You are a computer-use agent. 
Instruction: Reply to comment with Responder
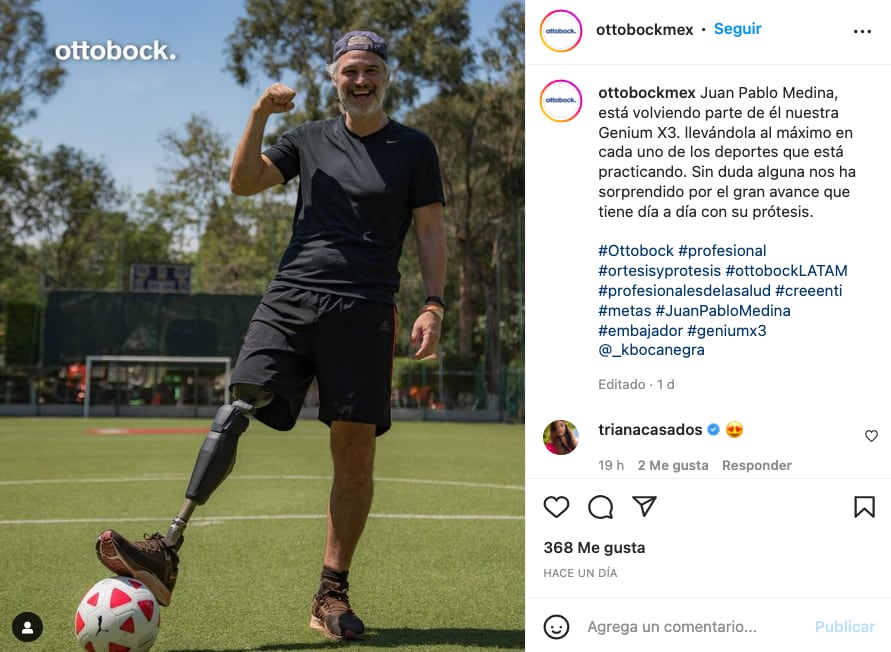[x=756, y=466]
